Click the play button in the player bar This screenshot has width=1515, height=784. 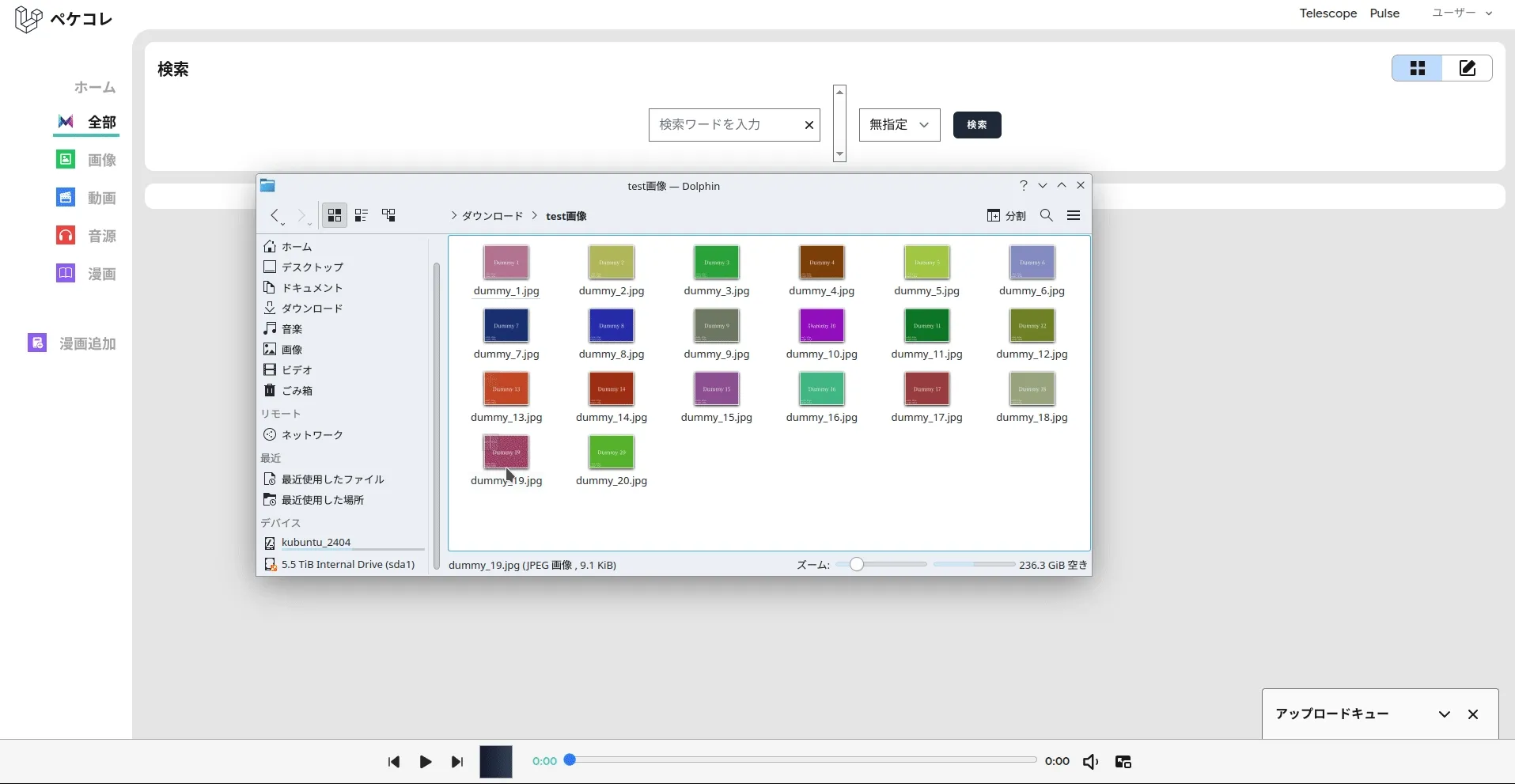[x=425, y=762]
